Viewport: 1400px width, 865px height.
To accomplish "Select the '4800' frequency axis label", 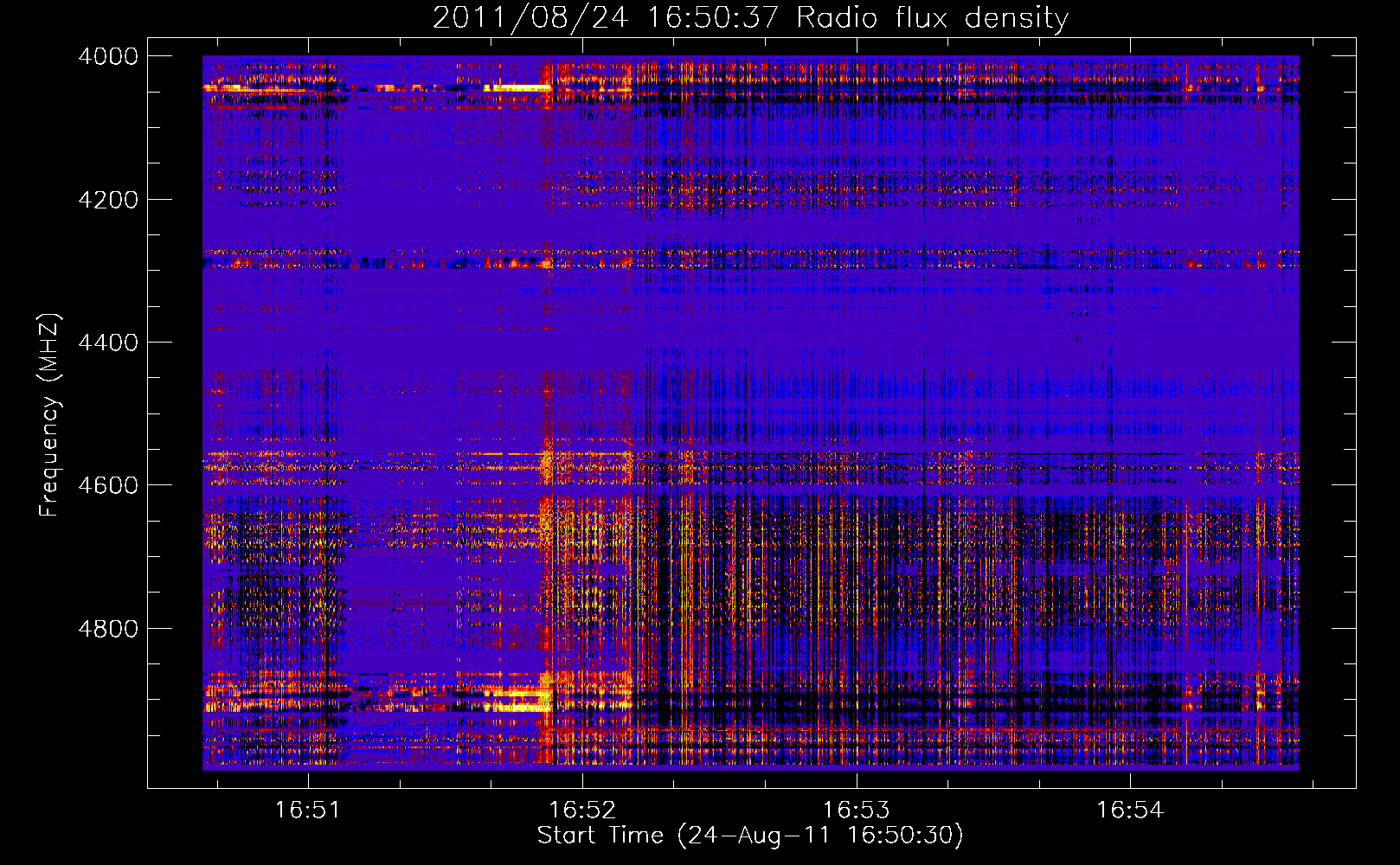I will [108, 629].
